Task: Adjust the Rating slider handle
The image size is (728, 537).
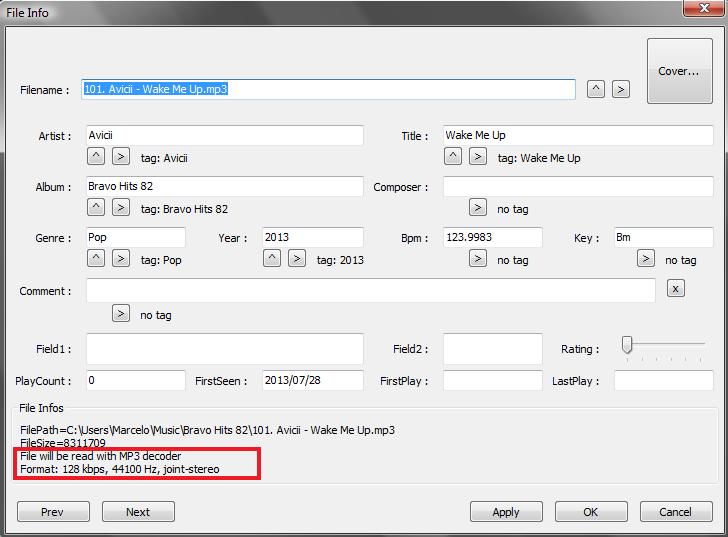Action: point(627,345)
